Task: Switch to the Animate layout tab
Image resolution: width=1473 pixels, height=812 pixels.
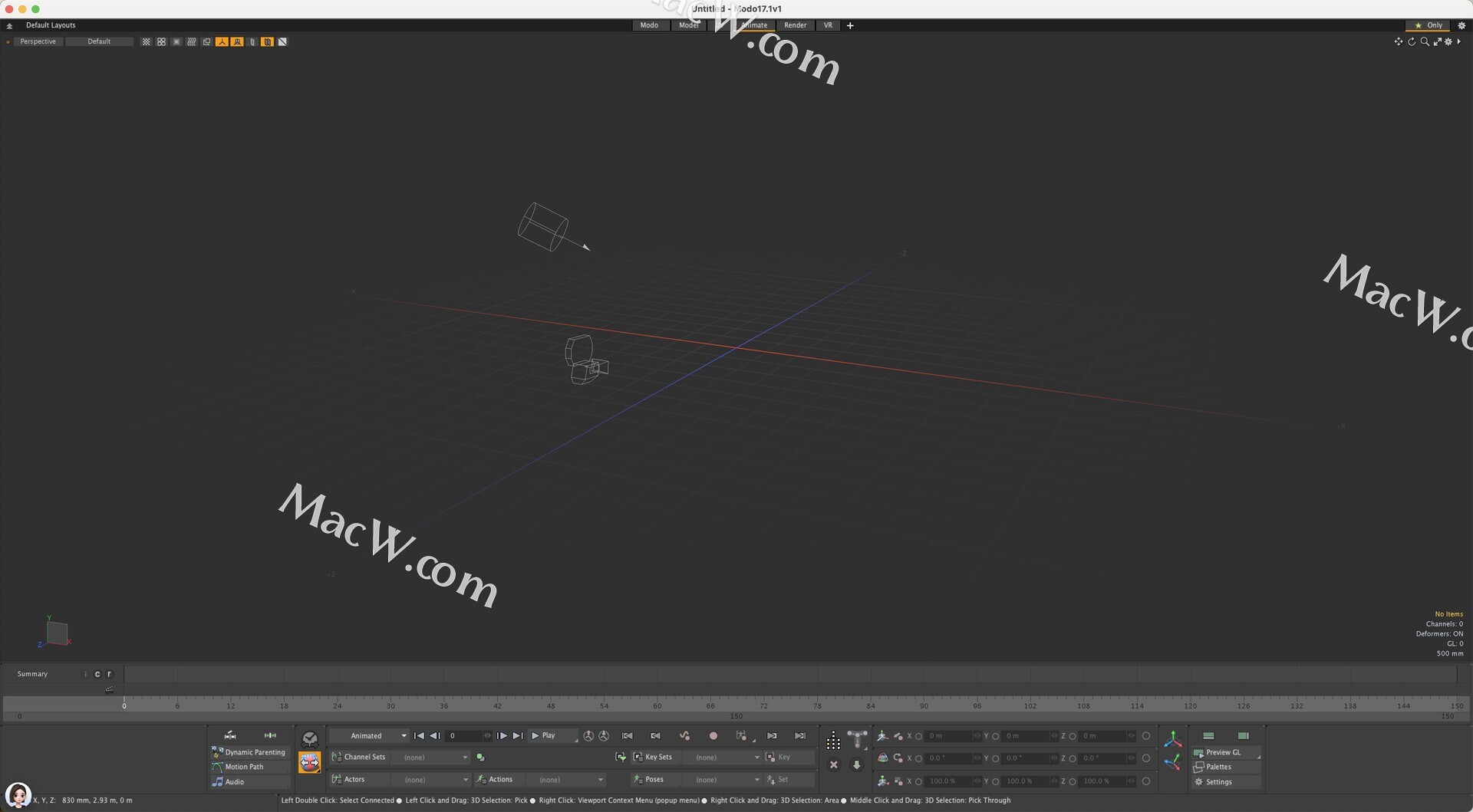Action: pos(754,25)
